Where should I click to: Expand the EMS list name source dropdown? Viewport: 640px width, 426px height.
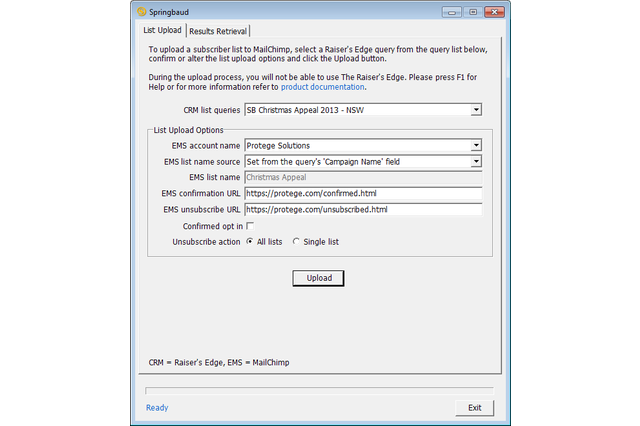pyautogui.click(x=476, y=161)
